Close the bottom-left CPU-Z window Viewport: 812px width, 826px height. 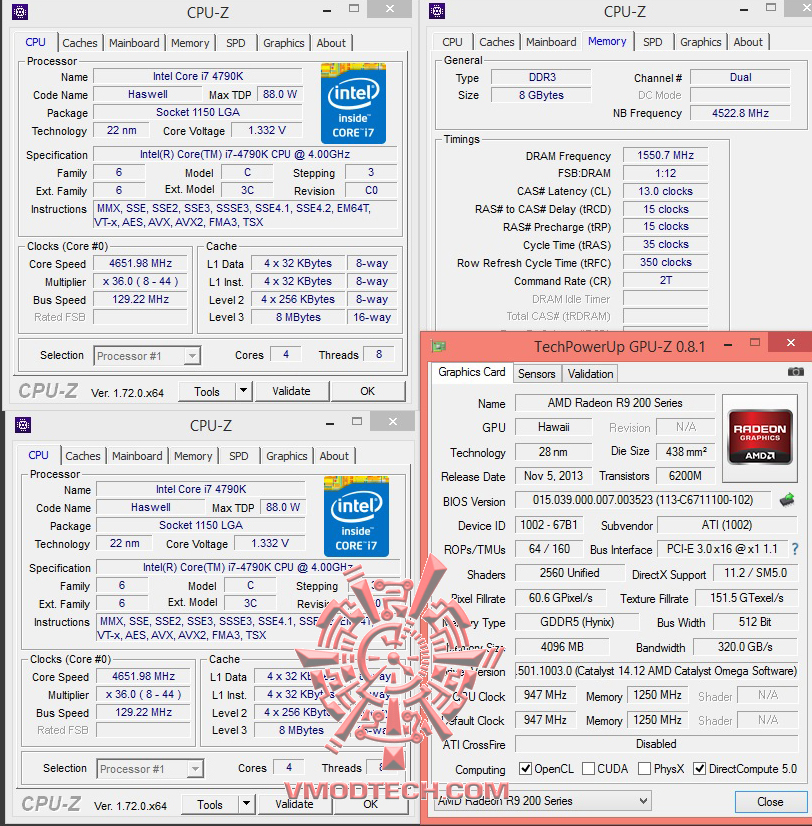pyautogui.click(x=393, y=421)
